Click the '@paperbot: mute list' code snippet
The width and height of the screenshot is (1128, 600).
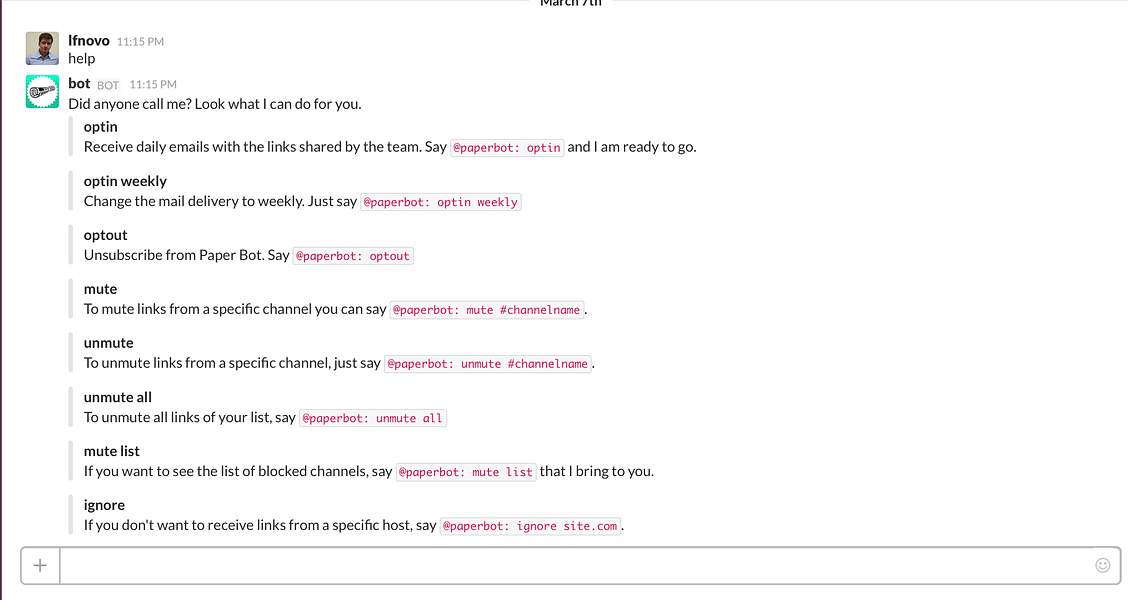click(x=466, y=472)
